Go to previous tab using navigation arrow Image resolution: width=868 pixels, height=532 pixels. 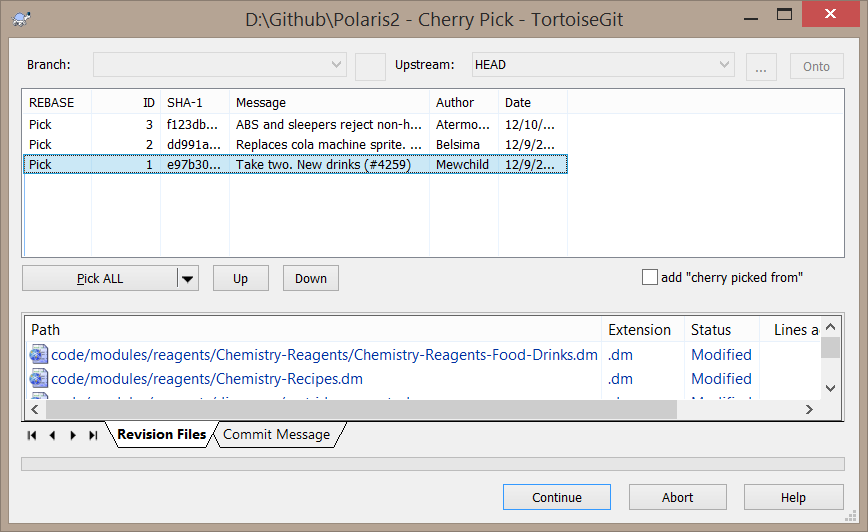click(52, 435)
